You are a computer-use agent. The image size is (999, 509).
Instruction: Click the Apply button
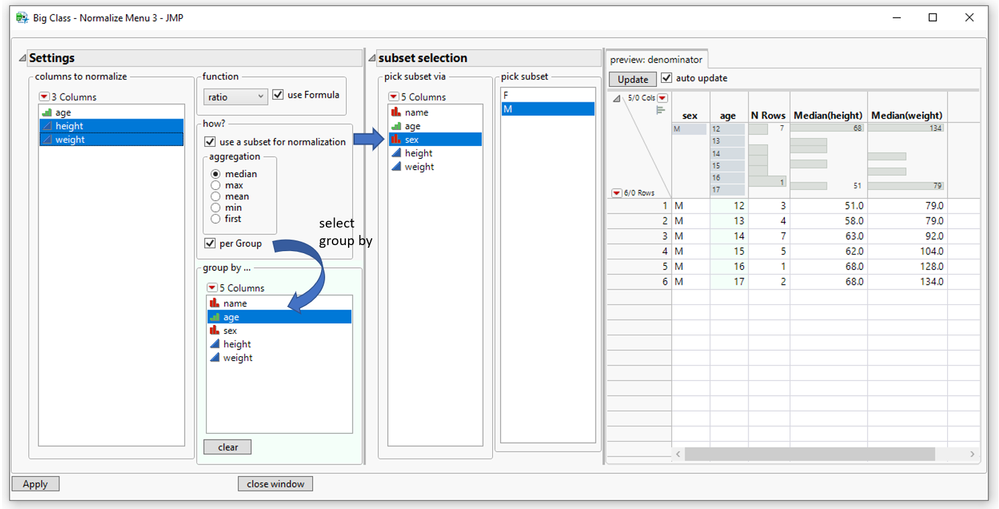click(35, 484)
